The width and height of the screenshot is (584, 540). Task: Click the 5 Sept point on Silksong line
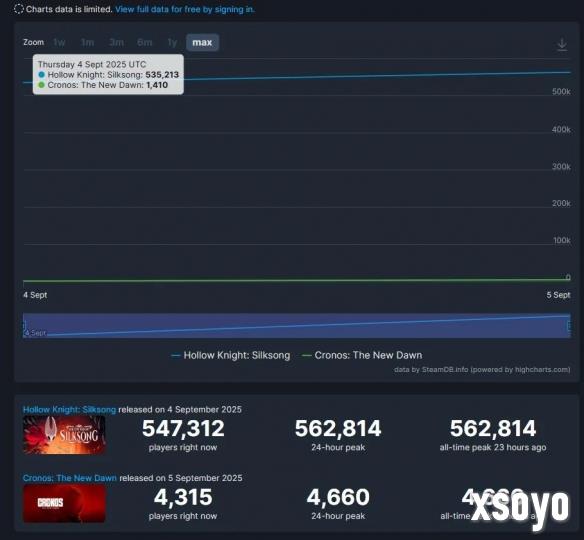click(569, 72)
